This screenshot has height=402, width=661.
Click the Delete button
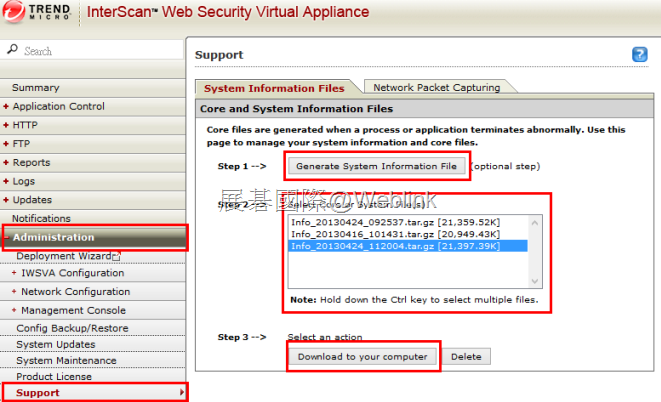click(x=466, y=356)
